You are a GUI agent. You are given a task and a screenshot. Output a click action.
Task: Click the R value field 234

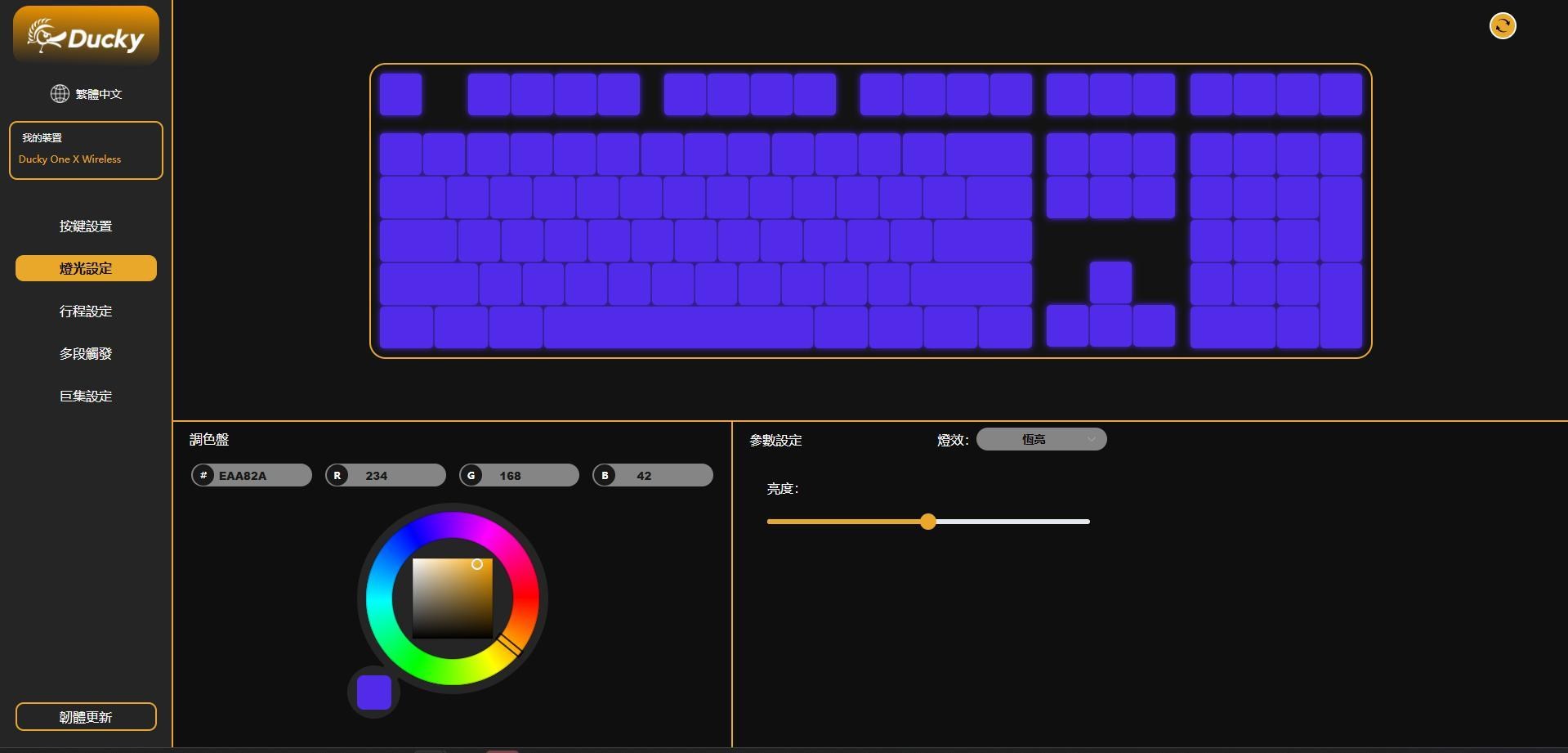386,475
